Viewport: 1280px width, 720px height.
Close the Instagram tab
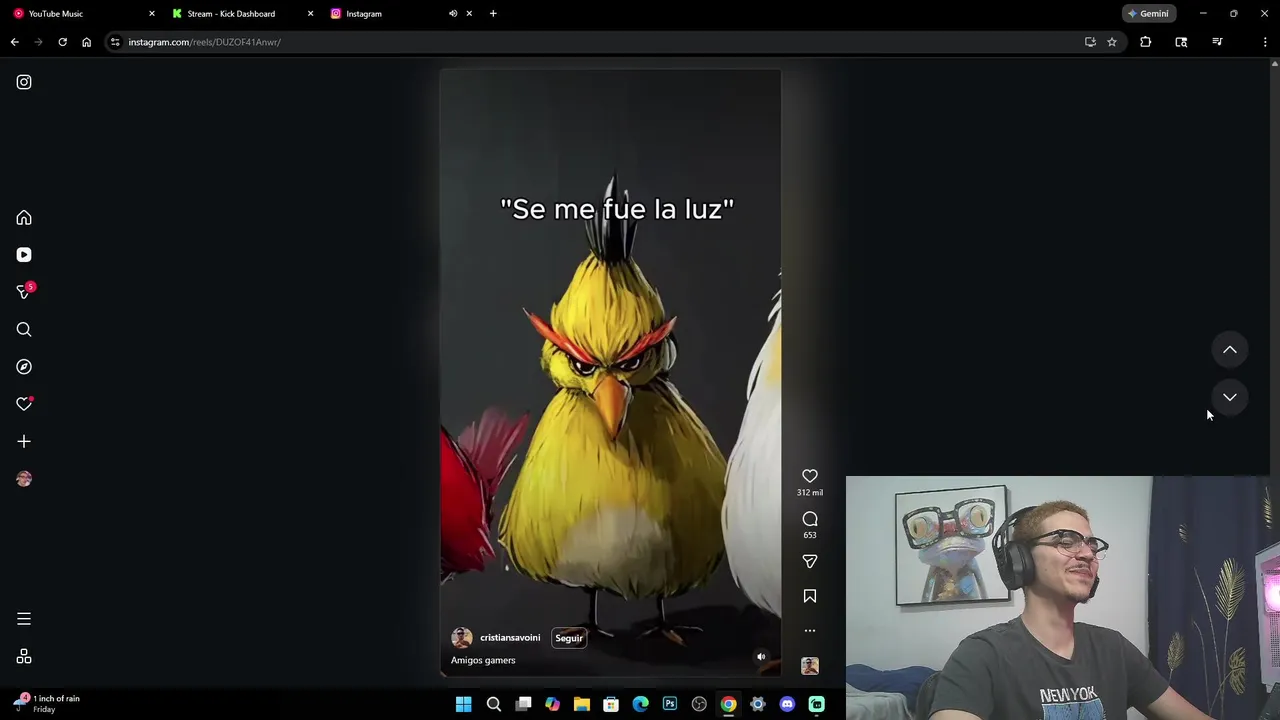tap(469, 14)
